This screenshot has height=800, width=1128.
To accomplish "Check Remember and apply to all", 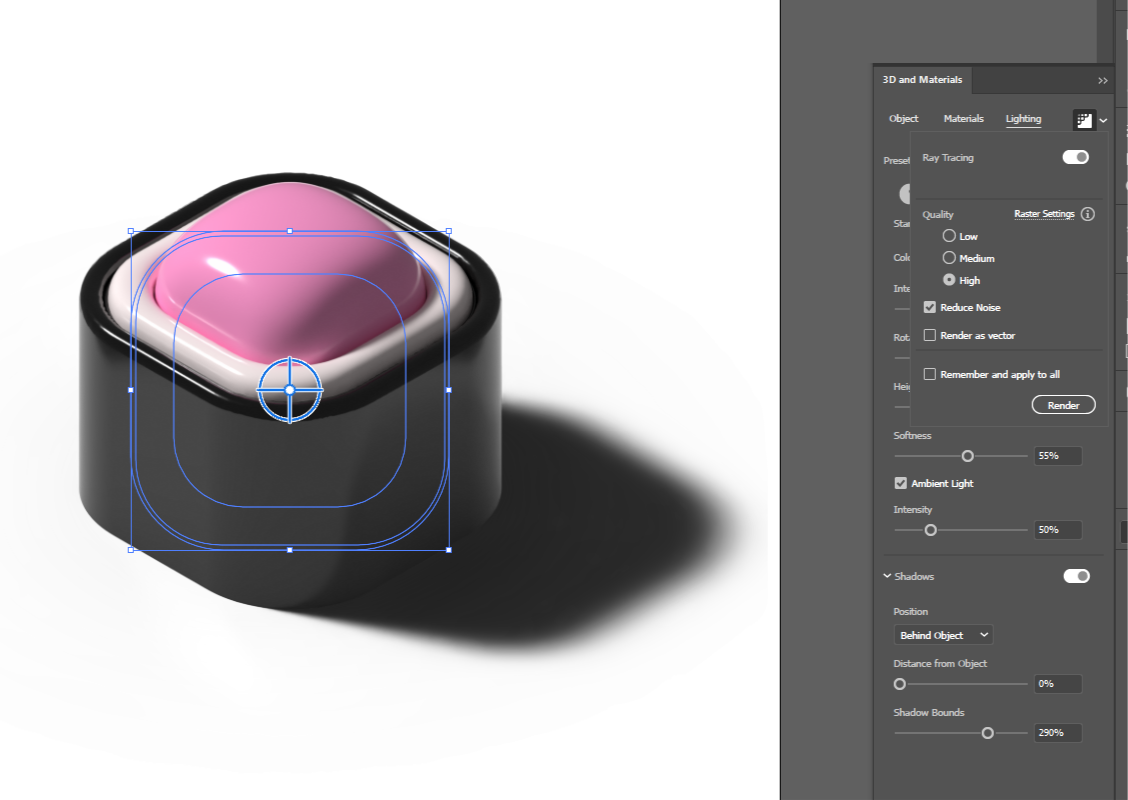I will click(930, 373).
